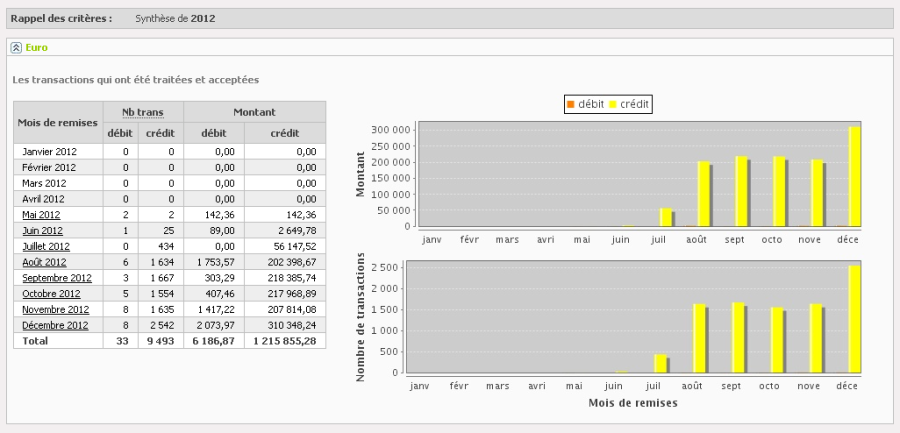Click the Nb trans column header

coord(142,112)
